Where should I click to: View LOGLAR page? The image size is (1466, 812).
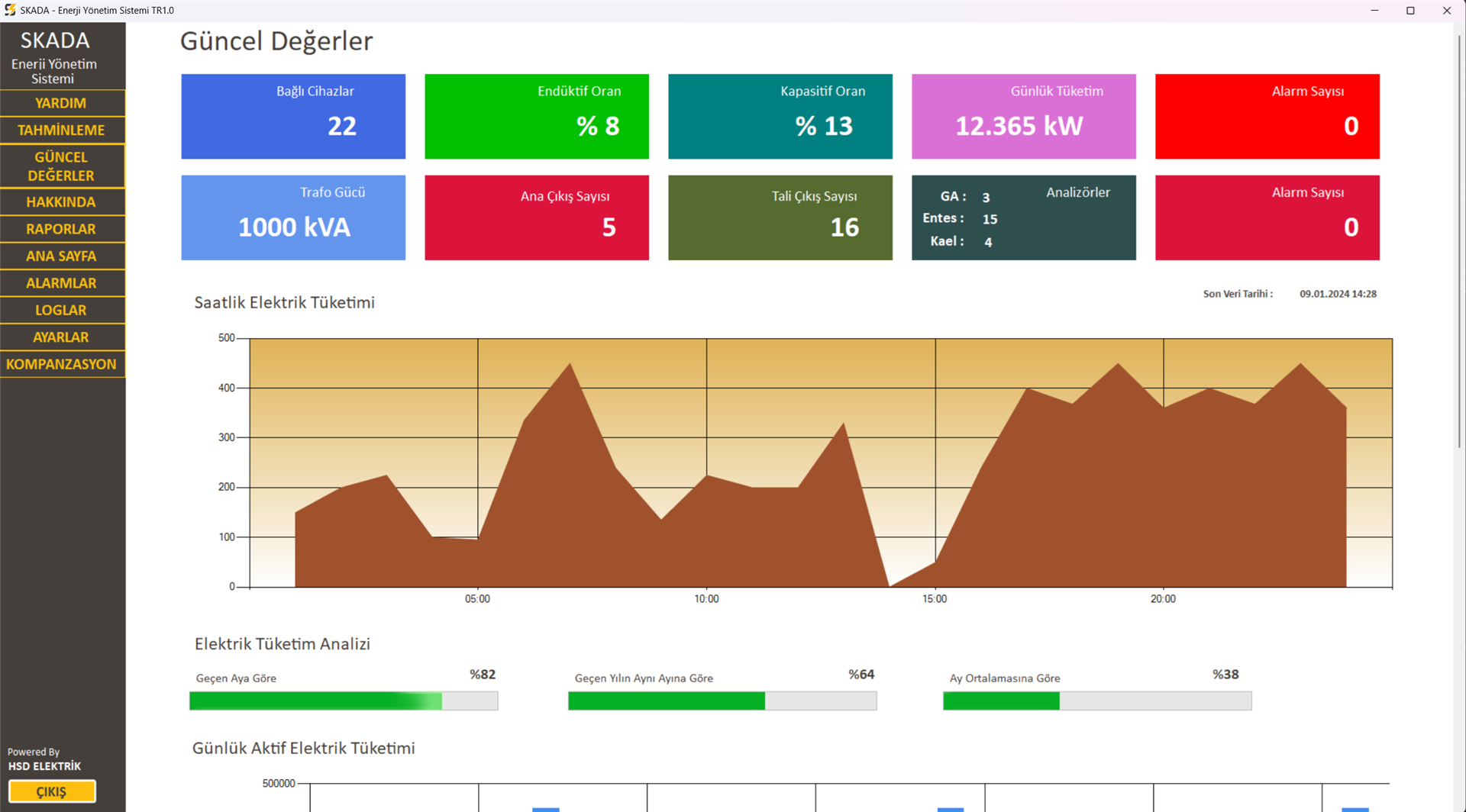coord(61,311)
